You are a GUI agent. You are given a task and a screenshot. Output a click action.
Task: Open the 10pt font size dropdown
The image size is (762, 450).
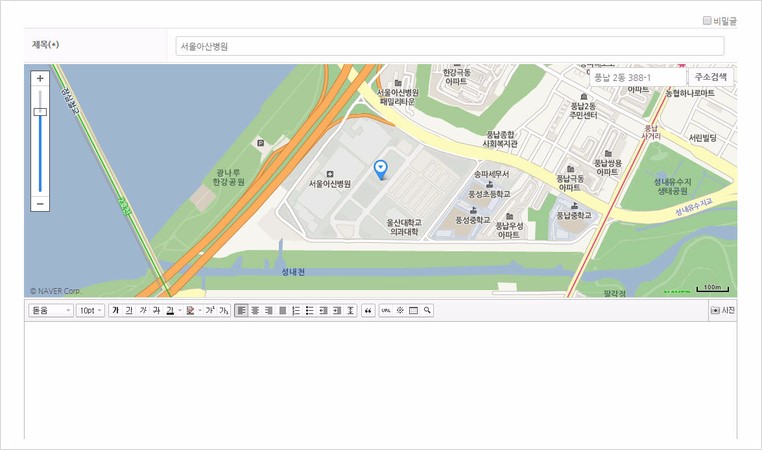point(90,311)
